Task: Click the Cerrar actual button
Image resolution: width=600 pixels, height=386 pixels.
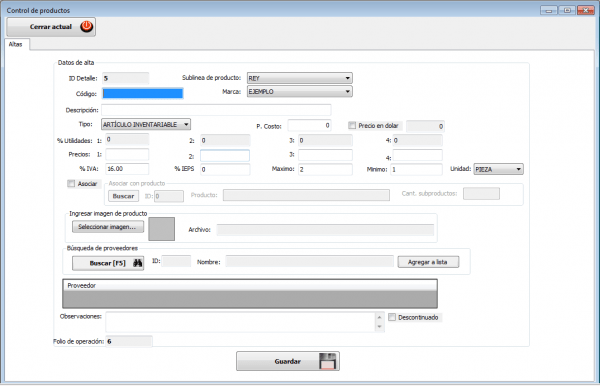Action: [x=51, y=27]
